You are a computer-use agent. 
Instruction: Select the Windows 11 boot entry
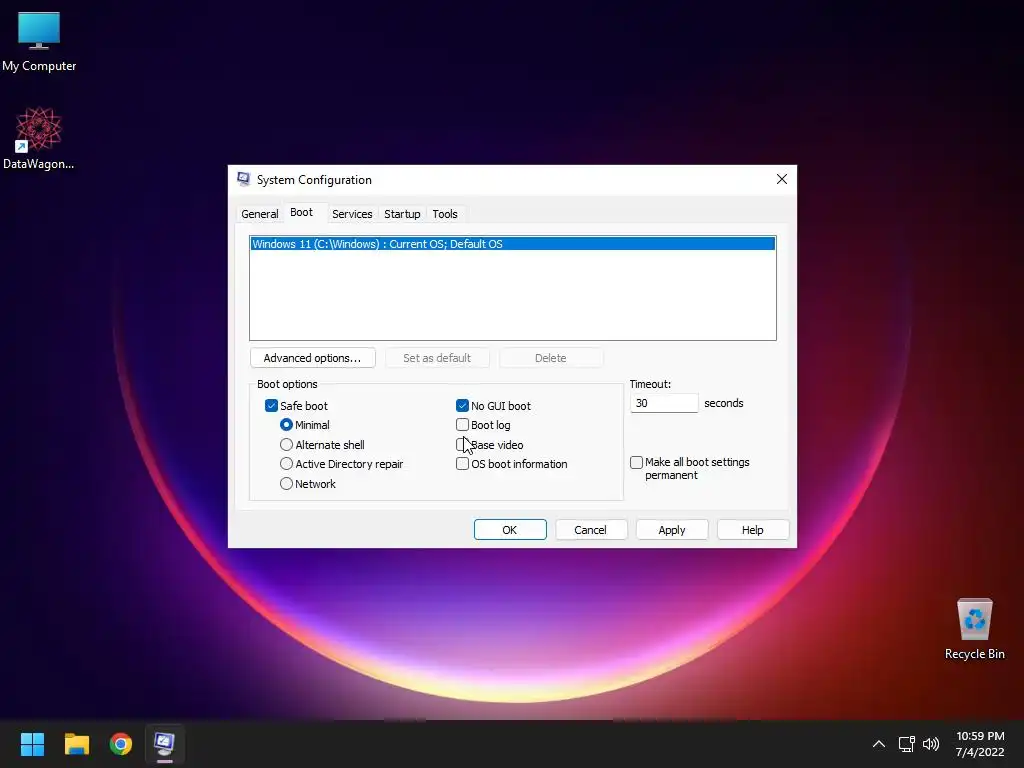pyautogui.click(x=513, y=244)
